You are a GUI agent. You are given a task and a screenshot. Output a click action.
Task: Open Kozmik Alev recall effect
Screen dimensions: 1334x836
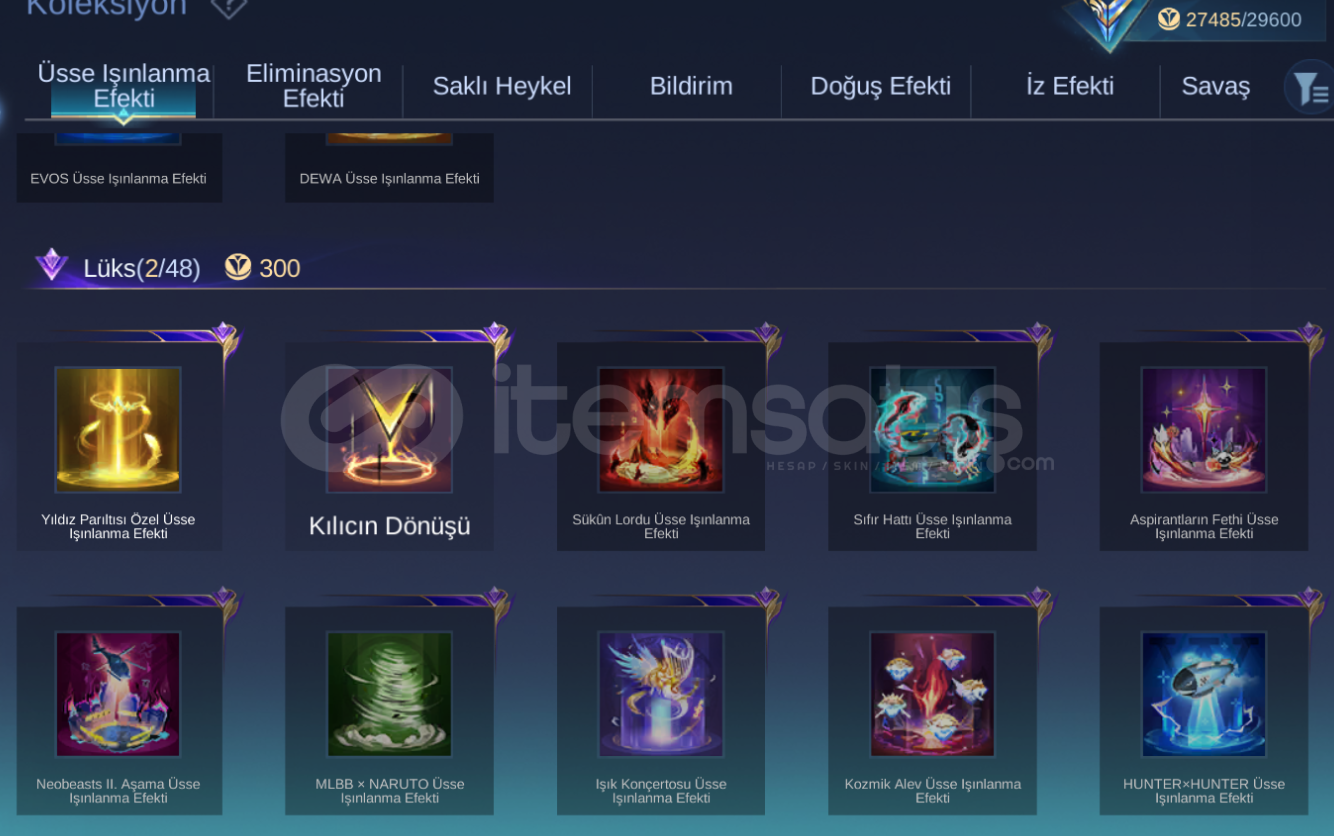tap(932, 694)
